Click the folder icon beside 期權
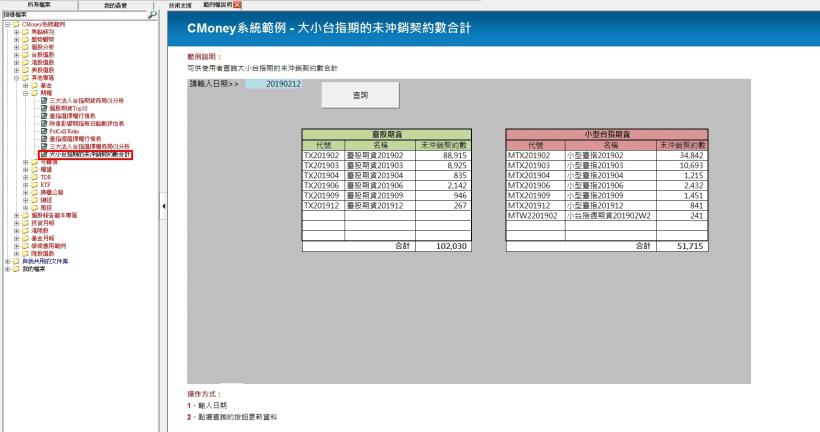 point(35,93)
